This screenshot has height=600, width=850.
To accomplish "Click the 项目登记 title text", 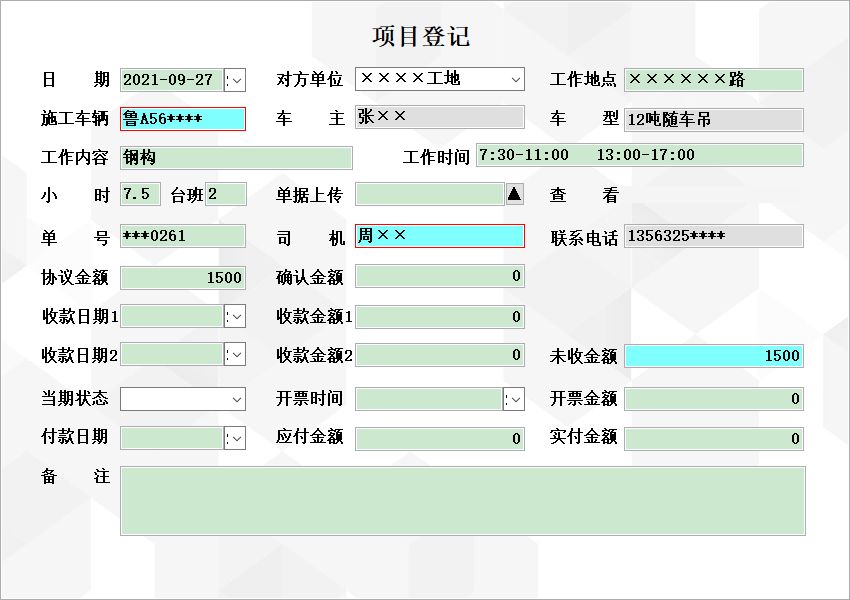I will (421, 36).
